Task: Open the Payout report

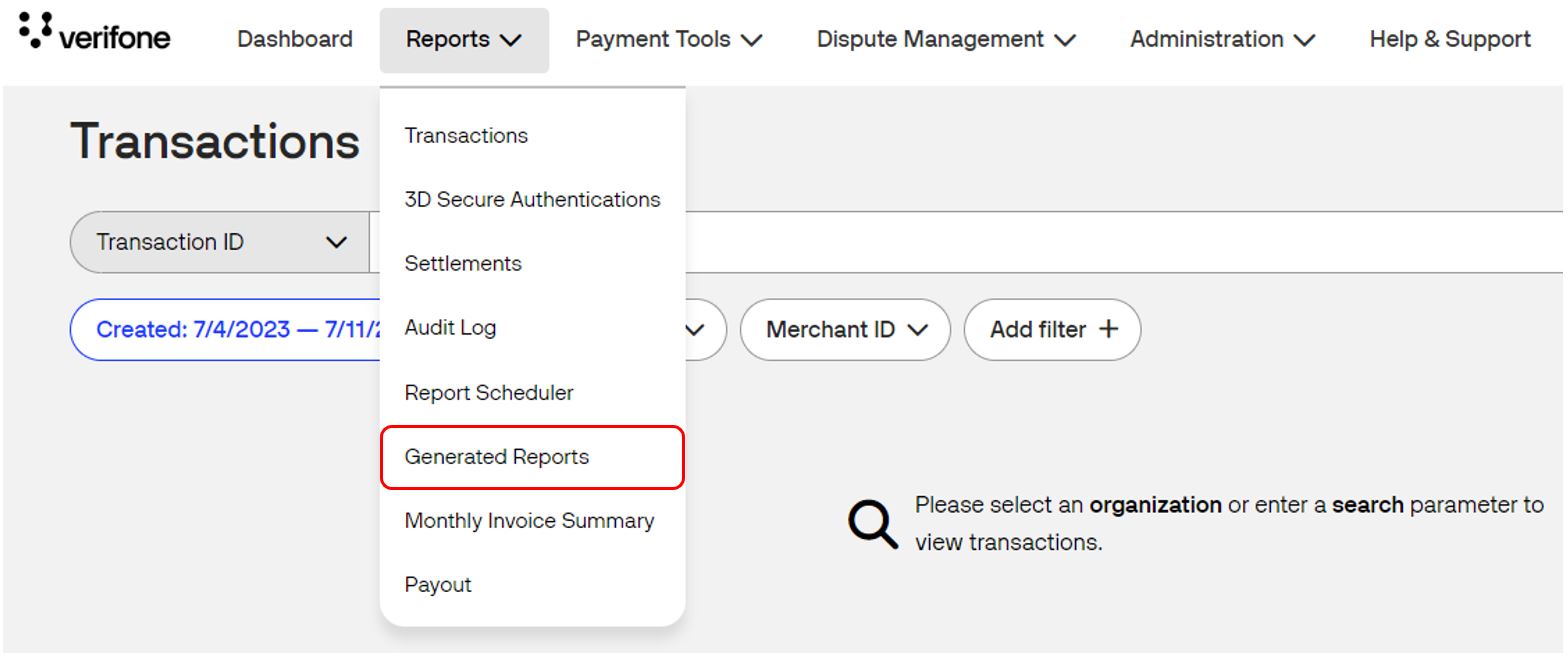Action: click(x=438, y=585)
